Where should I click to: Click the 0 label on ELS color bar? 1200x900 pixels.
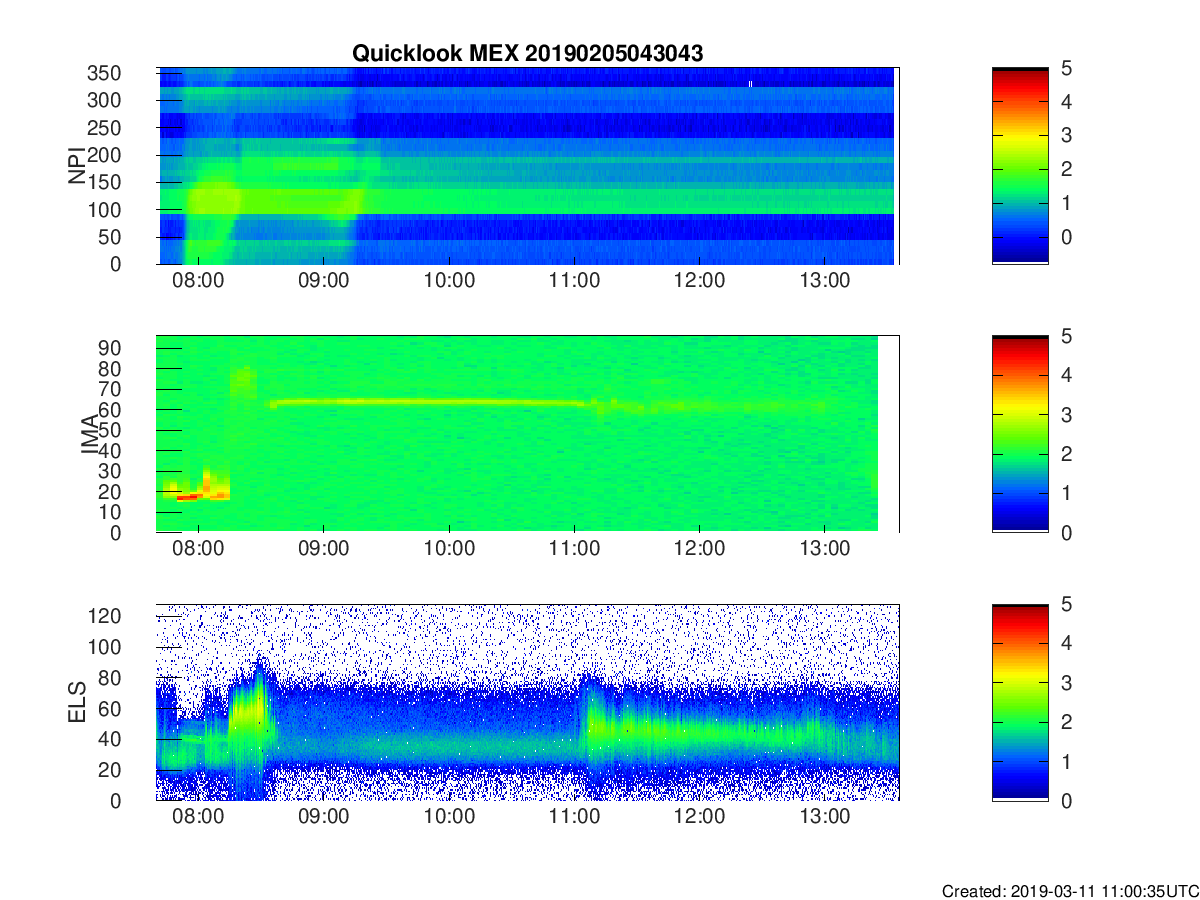point(1067,800)
